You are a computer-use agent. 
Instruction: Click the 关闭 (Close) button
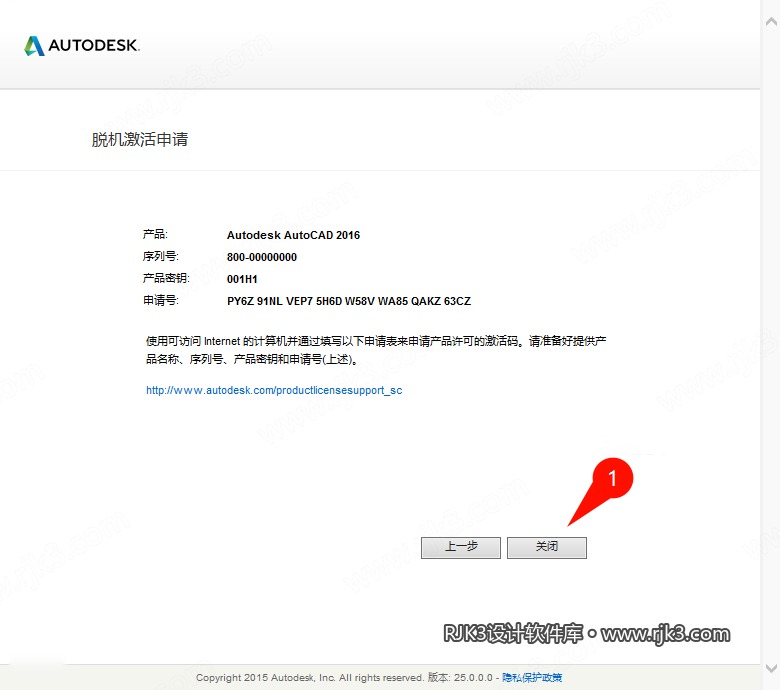pos(547,548)
